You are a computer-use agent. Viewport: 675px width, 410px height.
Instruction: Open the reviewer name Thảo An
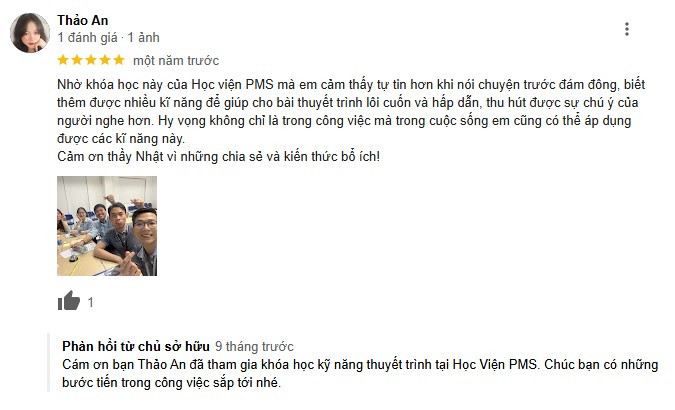pos(83,20)
